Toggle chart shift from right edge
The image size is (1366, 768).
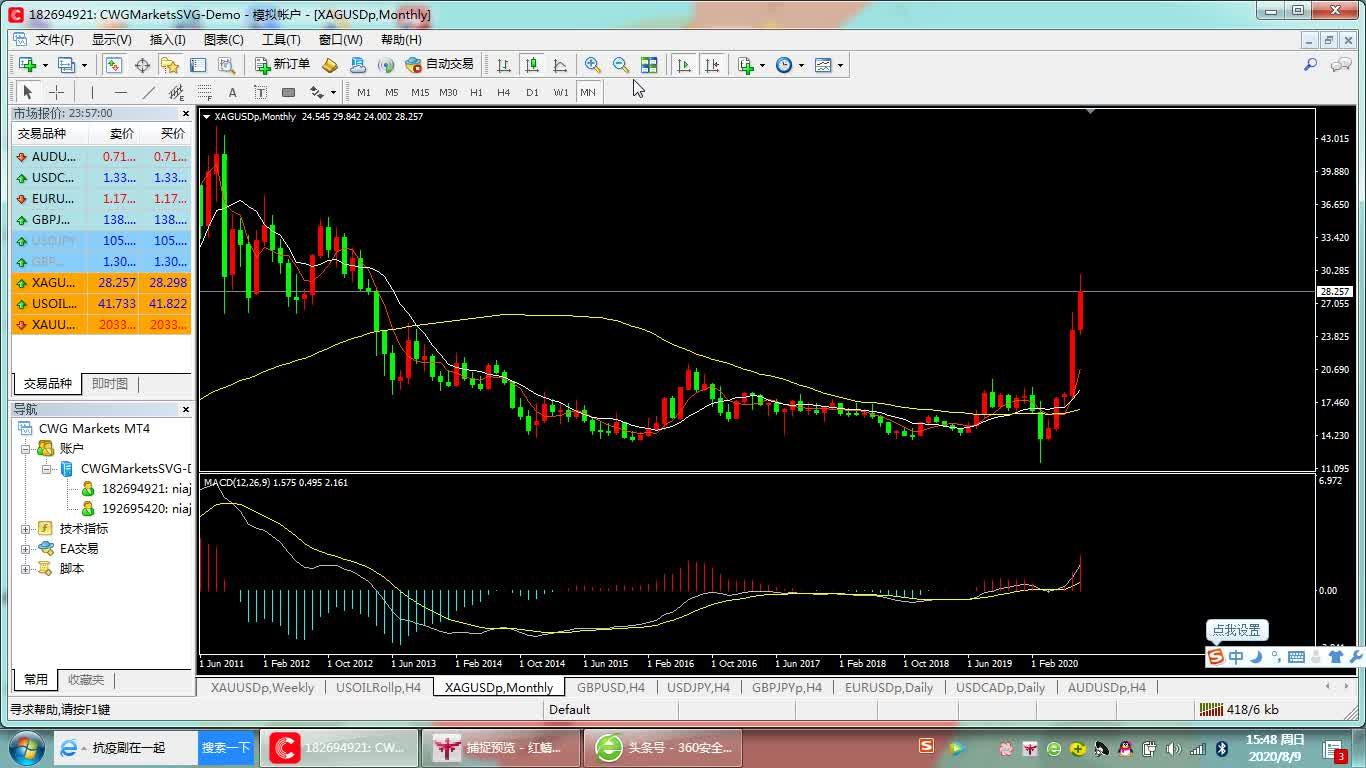(x=712, y=65)
